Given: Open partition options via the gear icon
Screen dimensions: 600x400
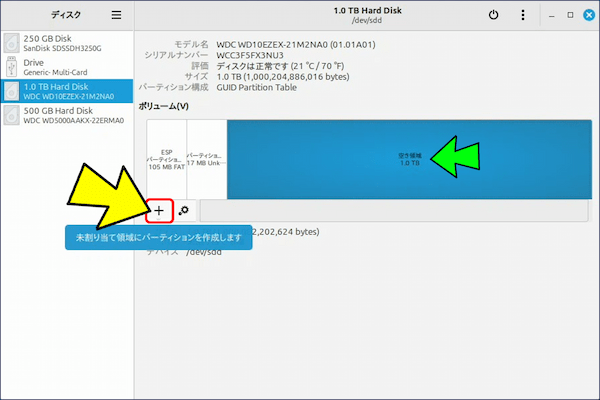Looking at the screenshot, I should tap(183, 211).
